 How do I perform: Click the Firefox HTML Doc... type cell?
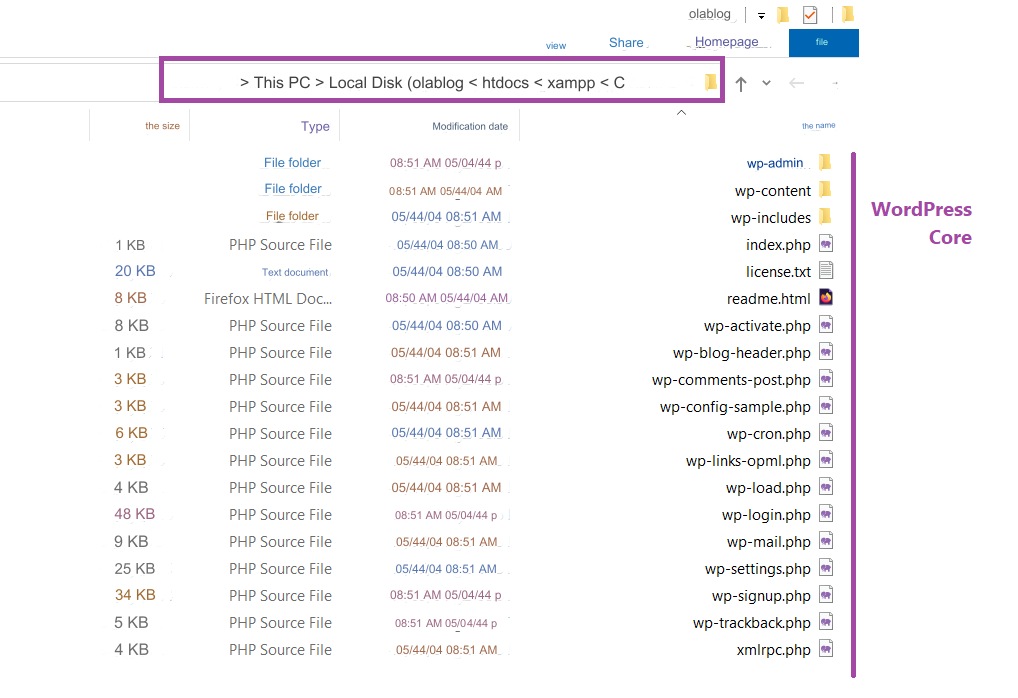267,299
